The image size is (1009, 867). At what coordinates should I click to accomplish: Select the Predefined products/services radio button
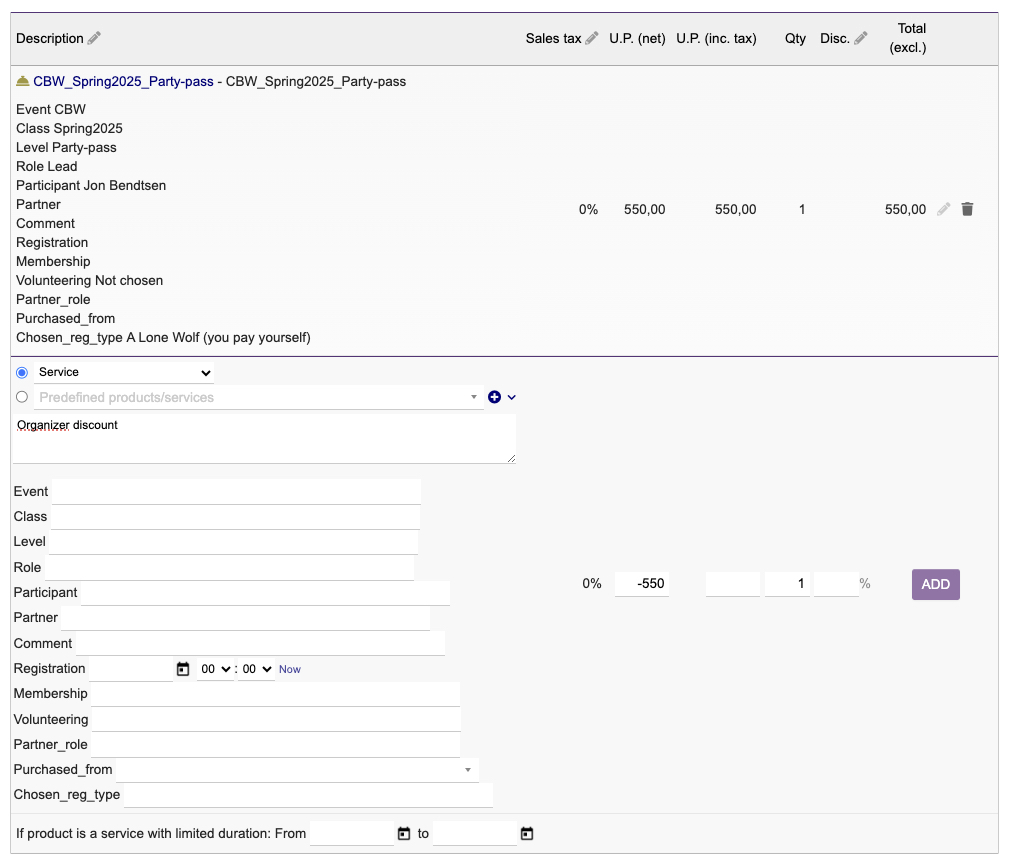22,397
